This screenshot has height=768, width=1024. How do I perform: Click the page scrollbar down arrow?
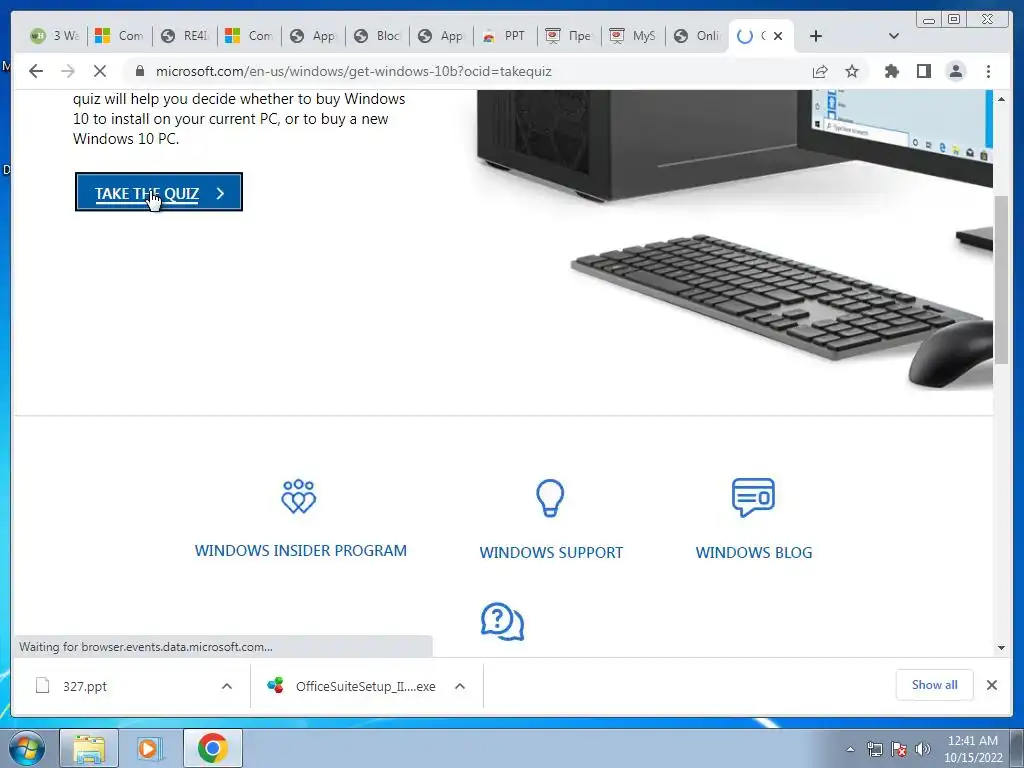(1001, 648)
